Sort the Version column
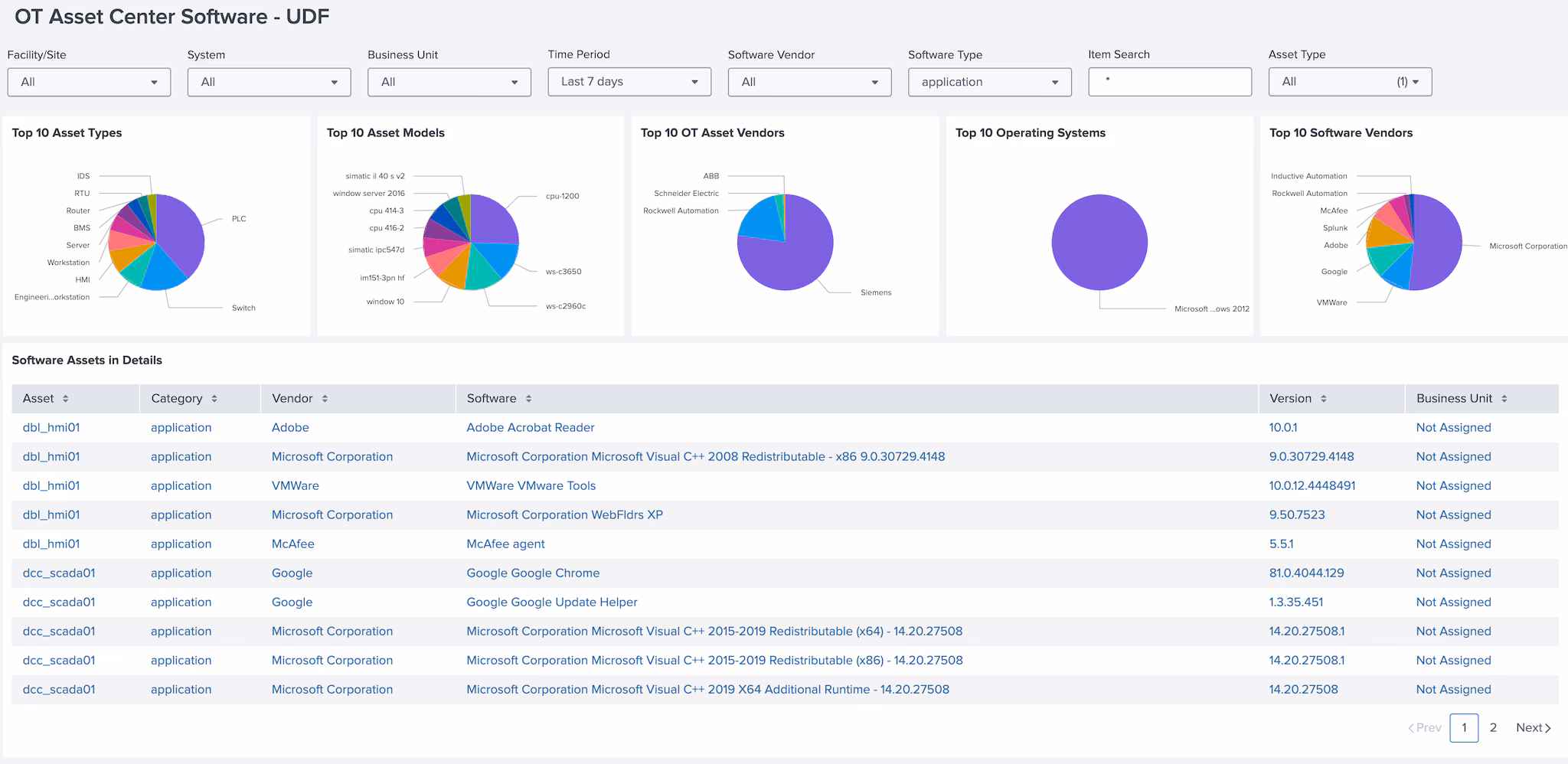 pos(1323,399)
